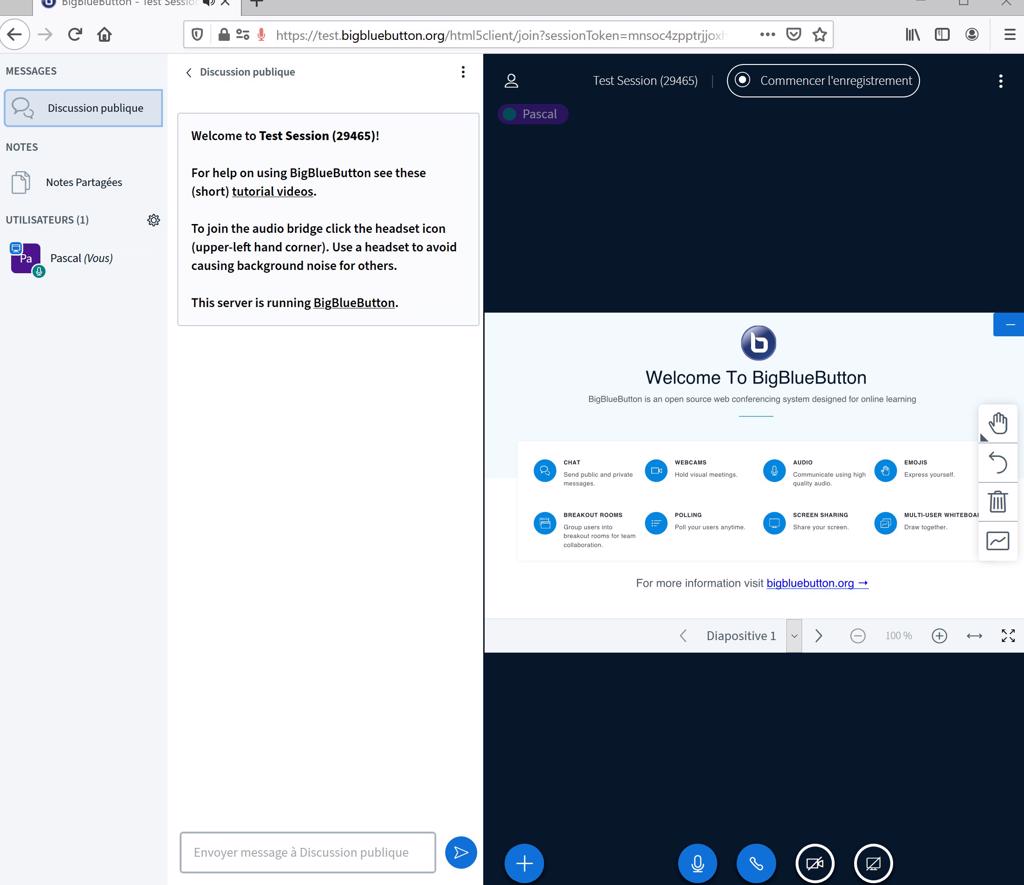The image size is (1024, 885).
Task: Toggle multi-user whiteboard mode
Action: (x=998, y=541)
